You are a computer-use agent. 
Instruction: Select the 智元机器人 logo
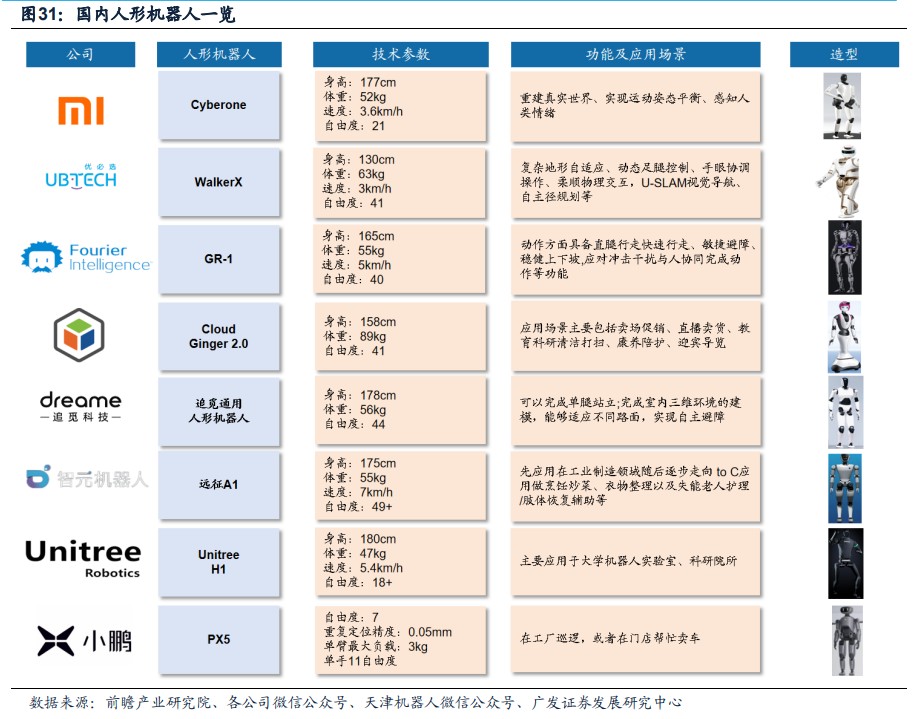tap(87, 479)
